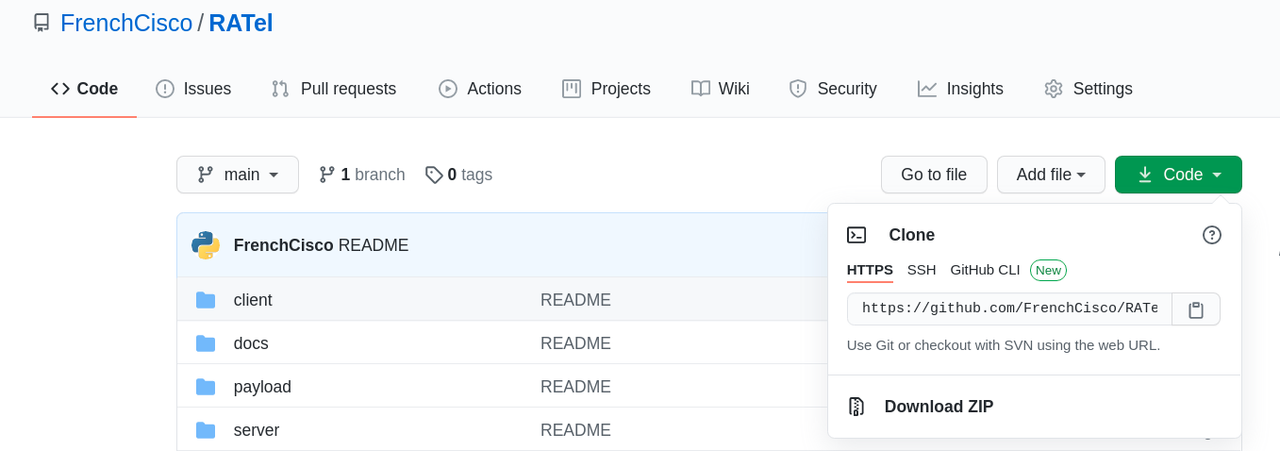Select the HTTPS clone tab
This screenshot has width=1280, height=451.
[870, 270]
